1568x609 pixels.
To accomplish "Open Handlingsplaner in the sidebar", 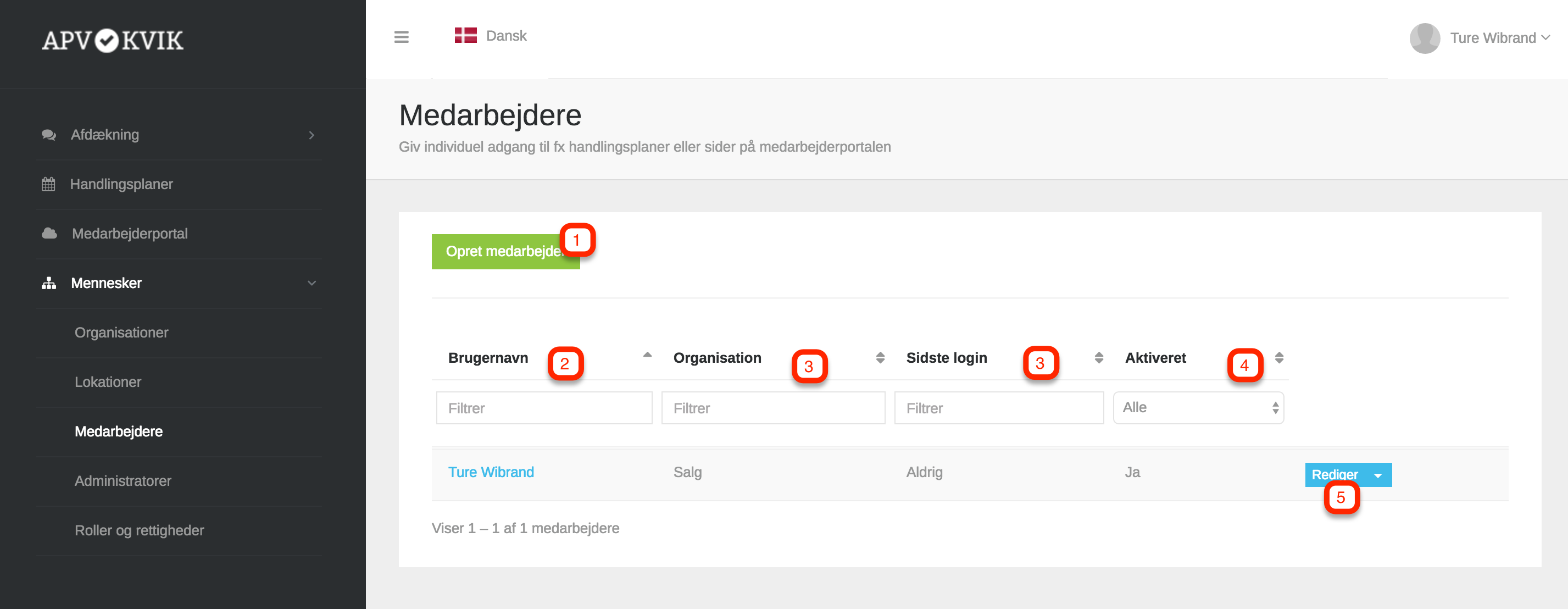I will (x=121, y=185).
